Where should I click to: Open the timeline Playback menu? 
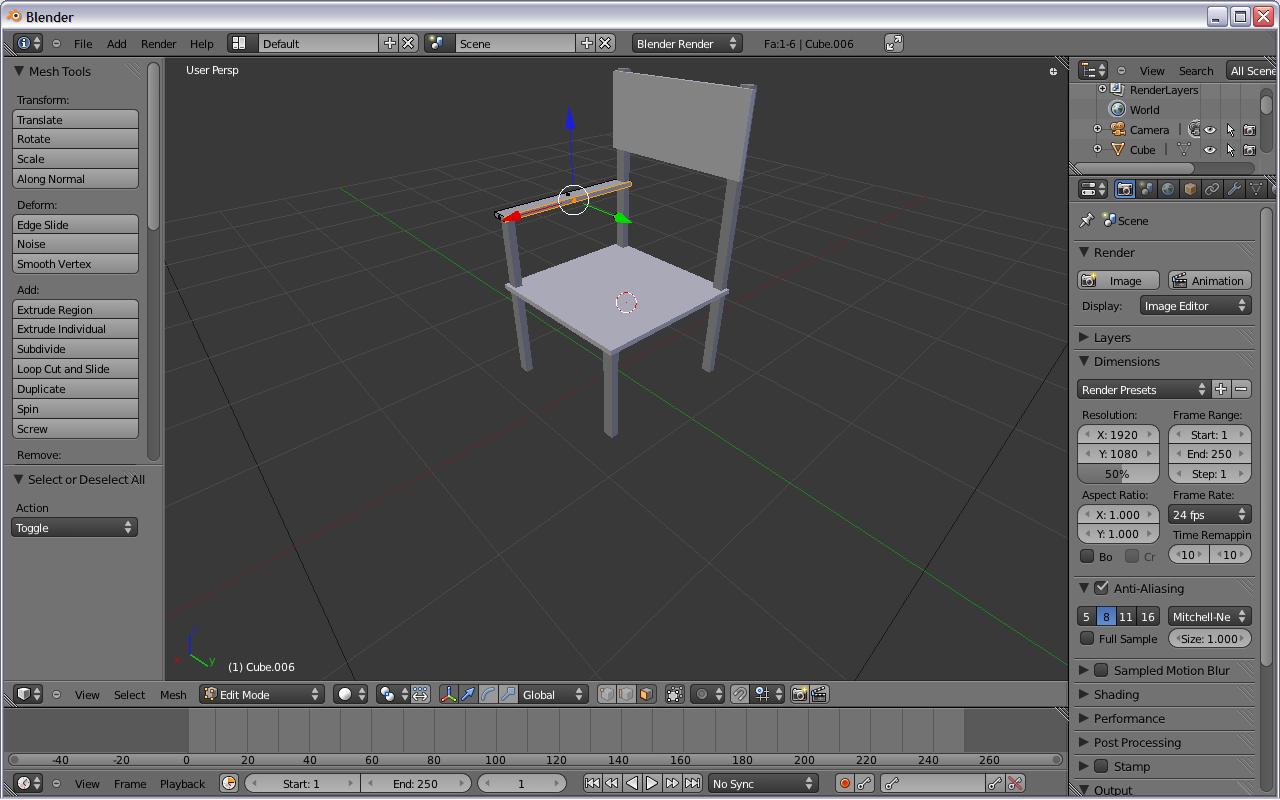tap(182, 783)
